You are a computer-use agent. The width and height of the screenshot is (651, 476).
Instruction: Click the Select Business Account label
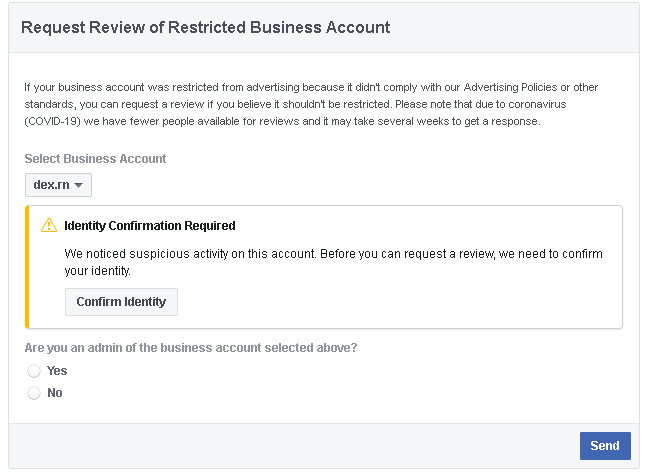[x=95, y=159]
